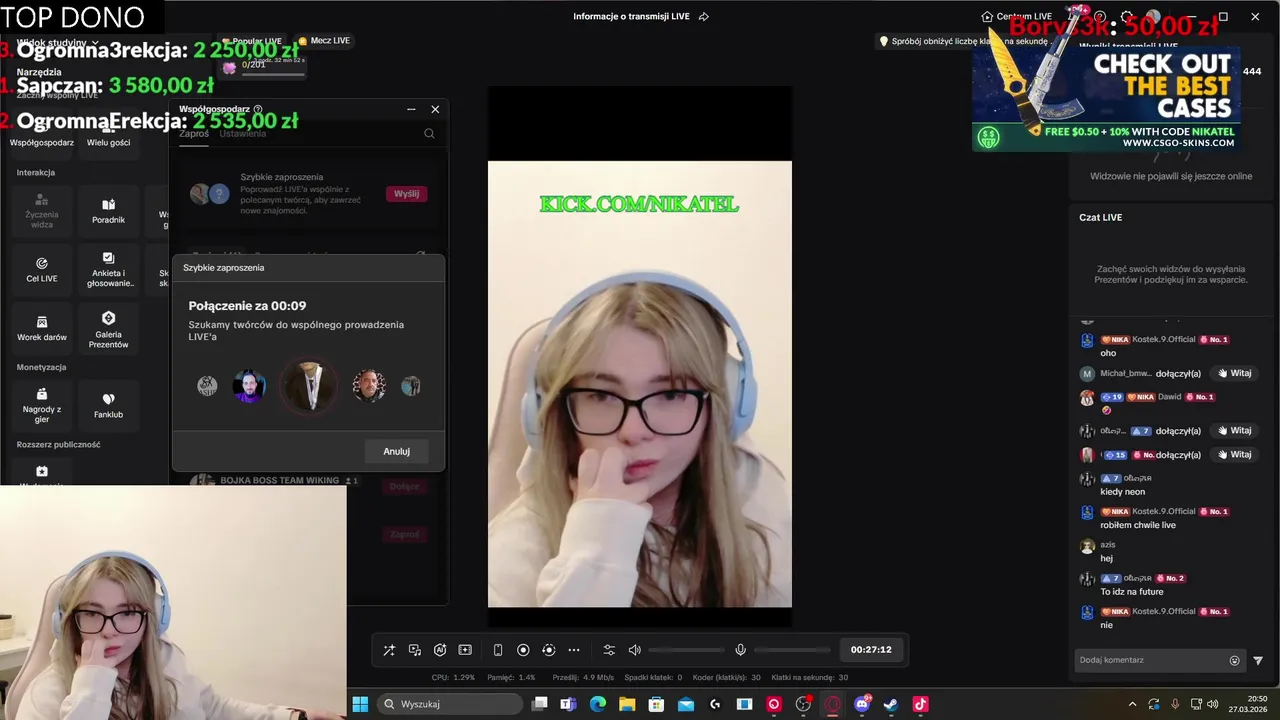The image size is (1280, 720).
Task: Open the three-dot more options menu
Action: (574, 650)
